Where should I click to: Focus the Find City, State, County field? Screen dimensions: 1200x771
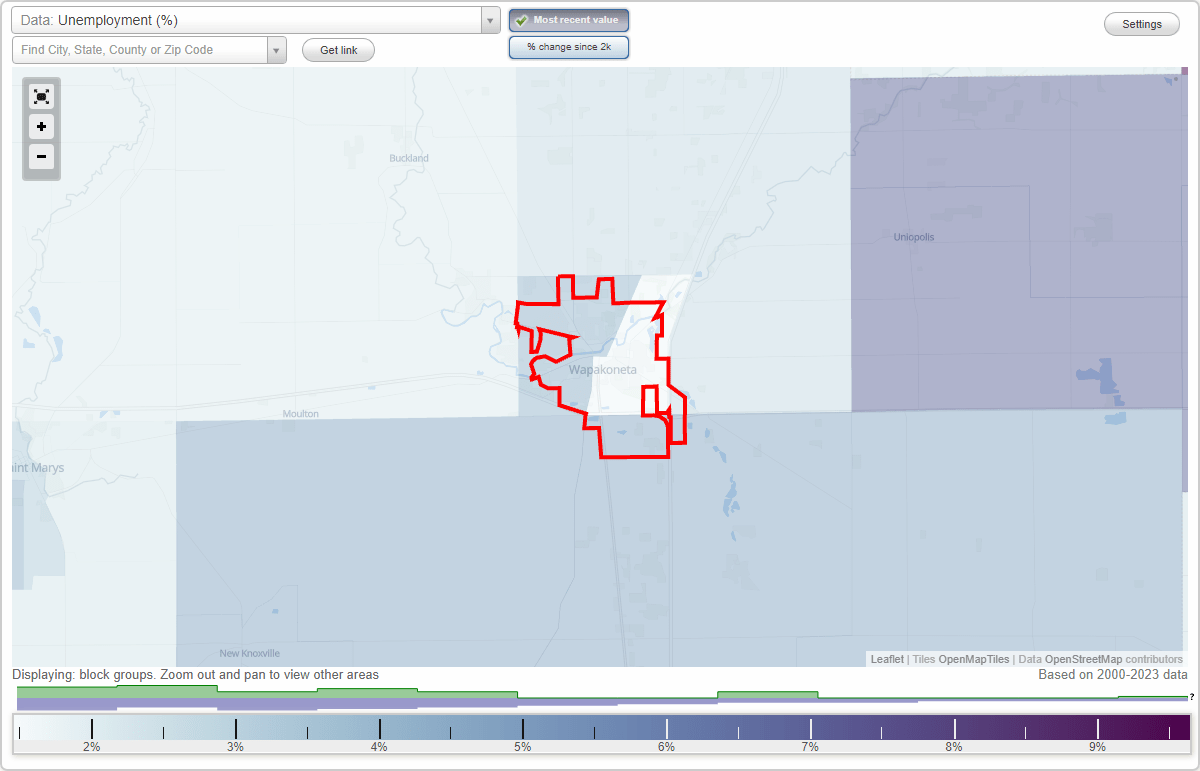(139, 50)
